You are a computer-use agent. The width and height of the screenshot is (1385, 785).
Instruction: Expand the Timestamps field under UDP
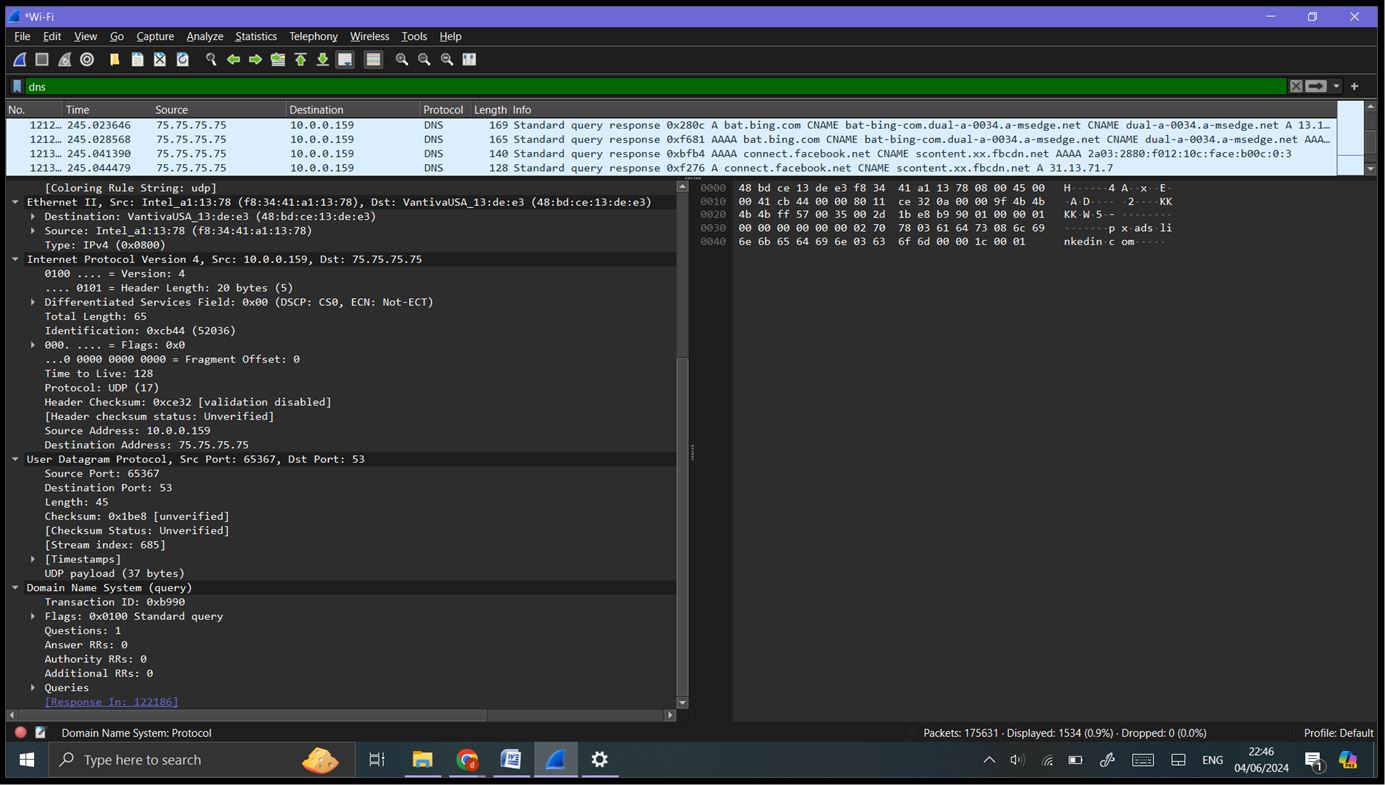point(33,559)
